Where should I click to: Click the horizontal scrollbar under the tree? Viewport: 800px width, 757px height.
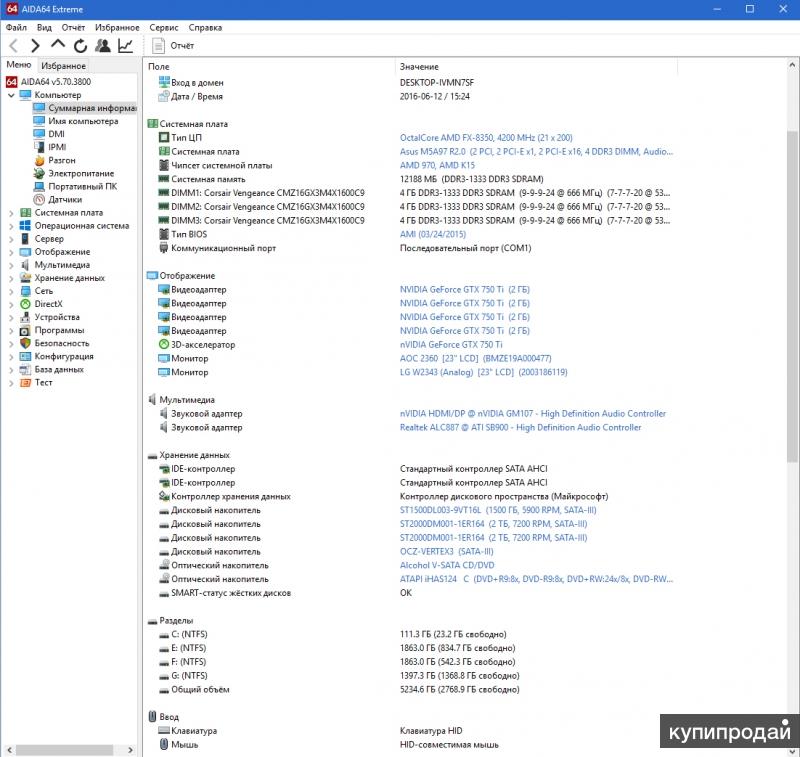(64, 750)
